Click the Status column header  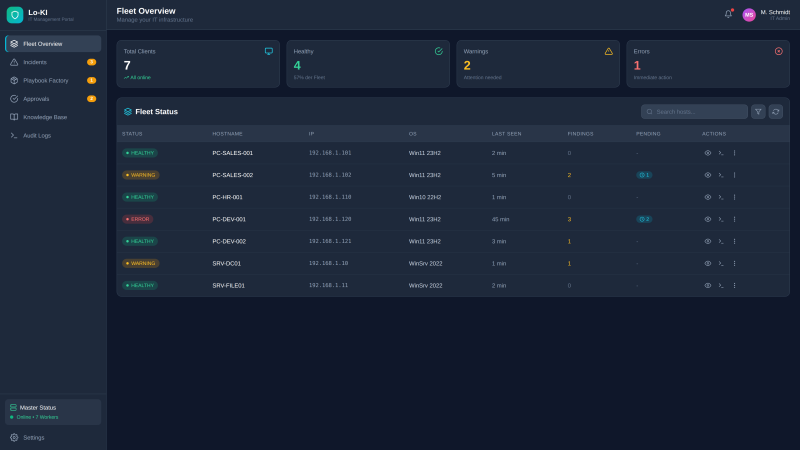[132, 134]
